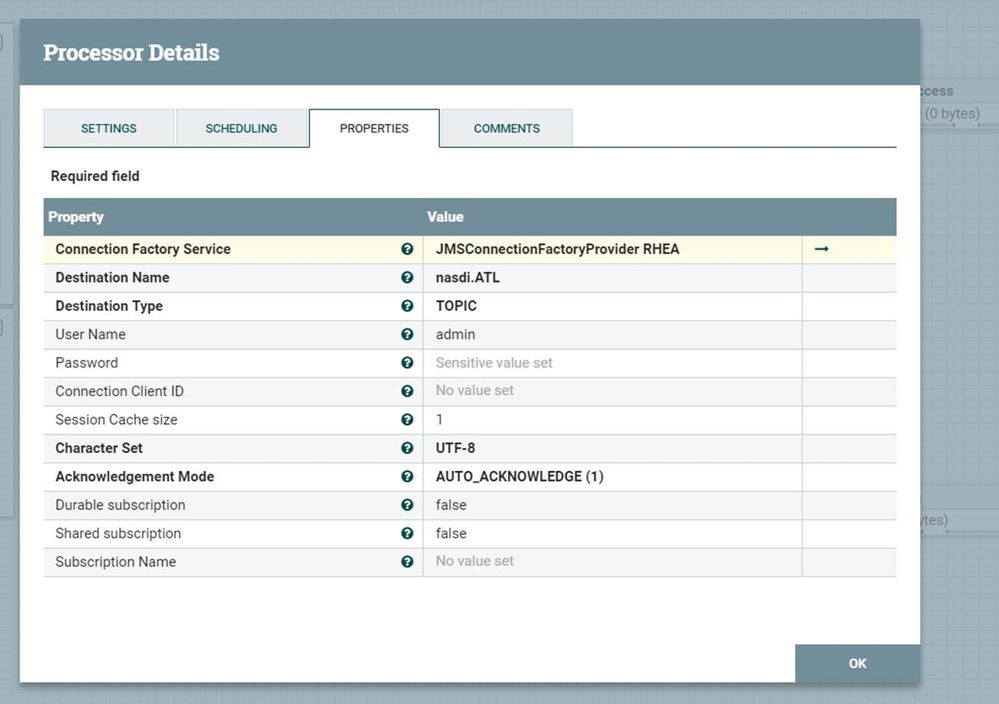Click help icon for Durable subscription

(x=407, y=505)
